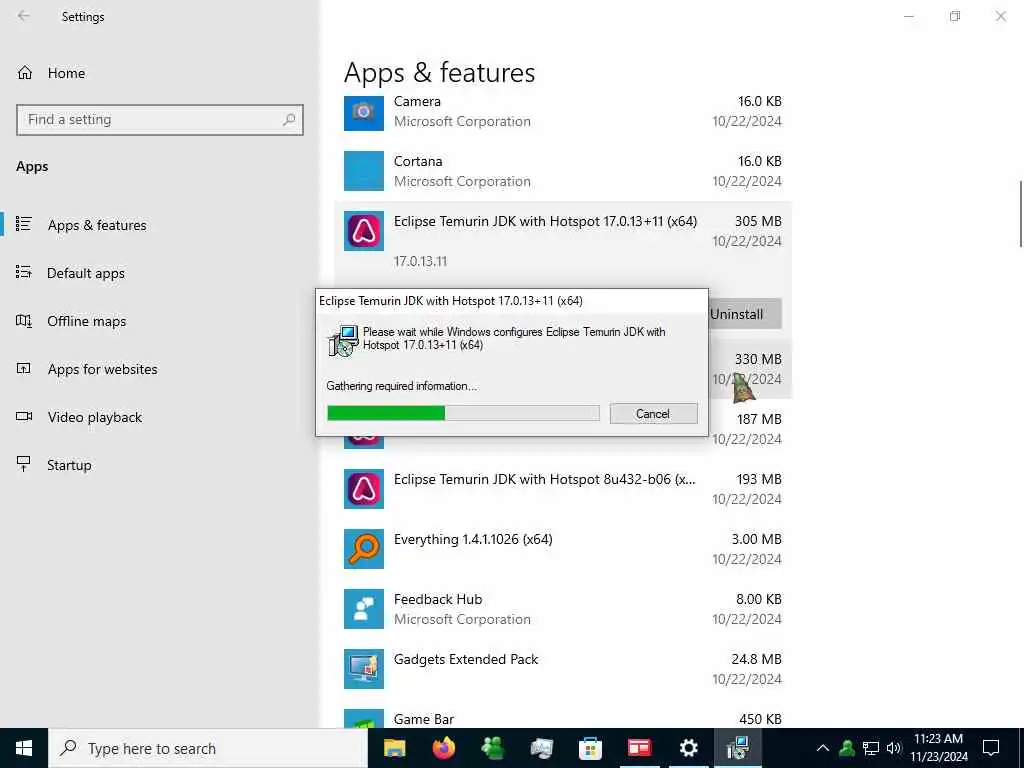Show hidden system tray icons
This screenshot has height=768, width=1024.
point(823,748)
